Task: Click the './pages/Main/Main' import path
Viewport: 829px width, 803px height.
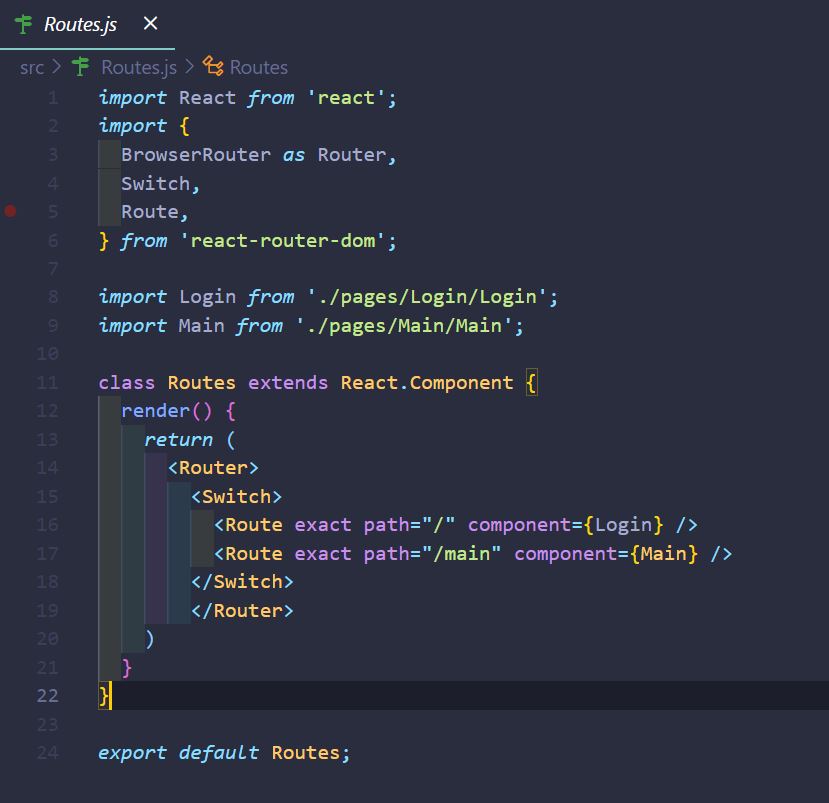Action: click(x=404, y=326)
